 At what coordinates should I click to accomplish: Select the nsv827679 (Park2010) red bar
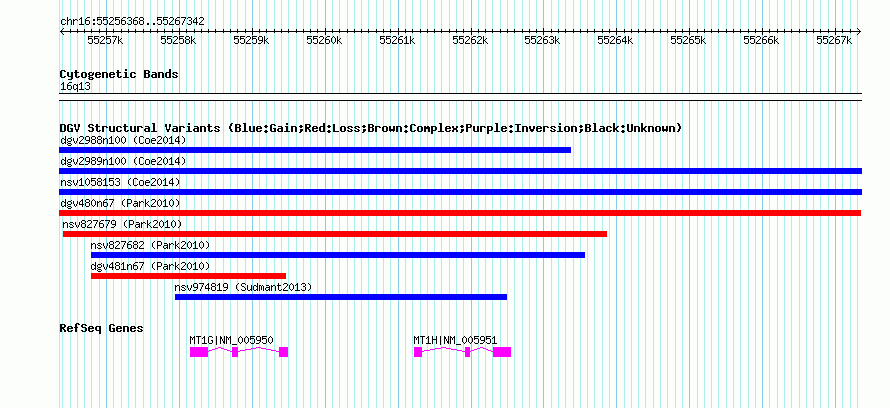(335, 234)
